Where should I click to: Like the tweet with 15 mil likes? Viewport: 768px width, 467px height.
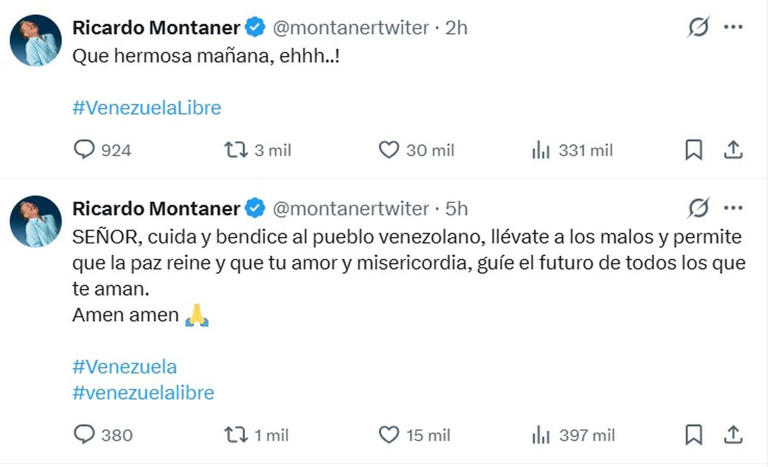pos(389,434)
